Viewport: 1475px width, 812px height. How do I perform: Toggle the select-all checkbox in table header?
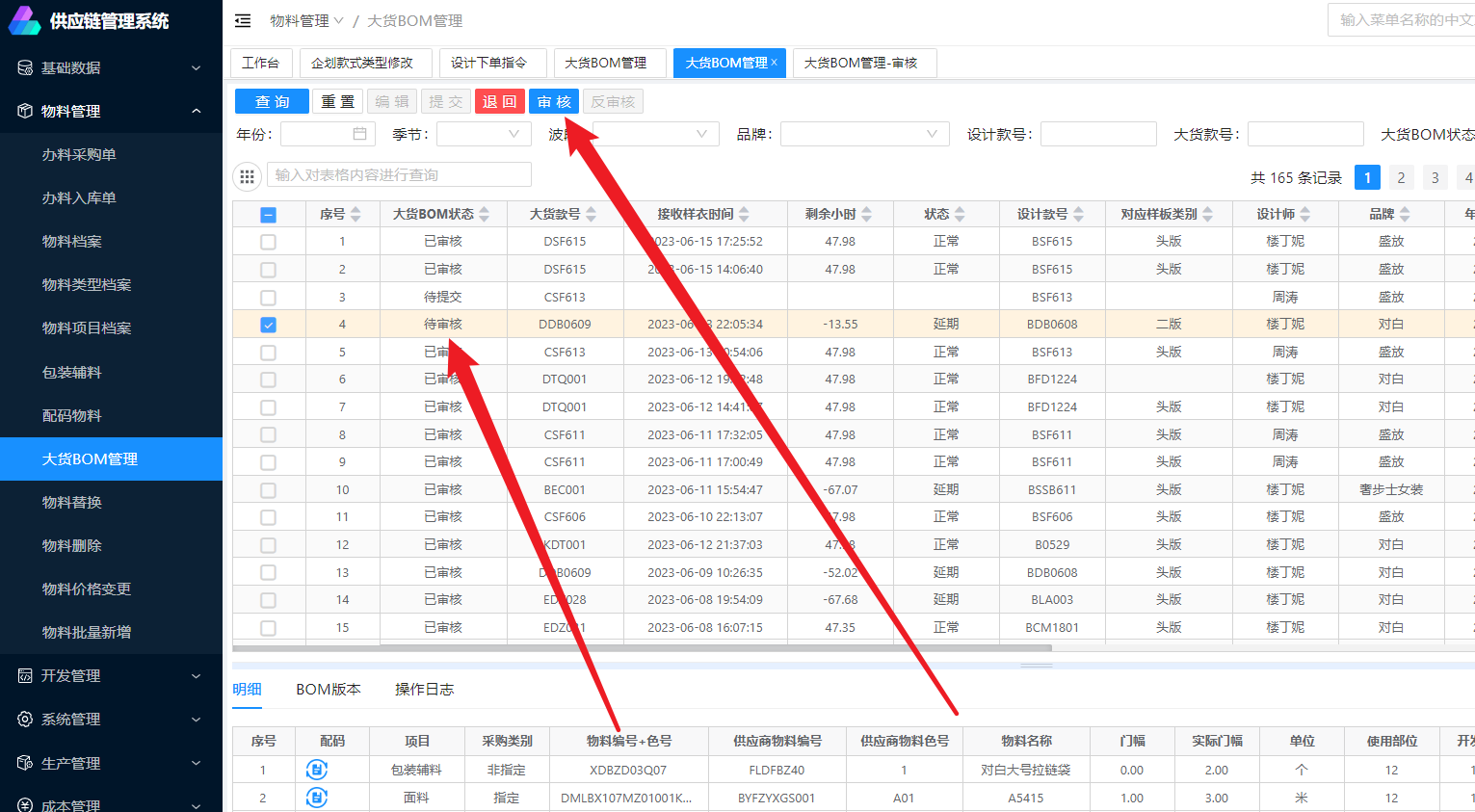pyautogui.click(x=268, y=215)
